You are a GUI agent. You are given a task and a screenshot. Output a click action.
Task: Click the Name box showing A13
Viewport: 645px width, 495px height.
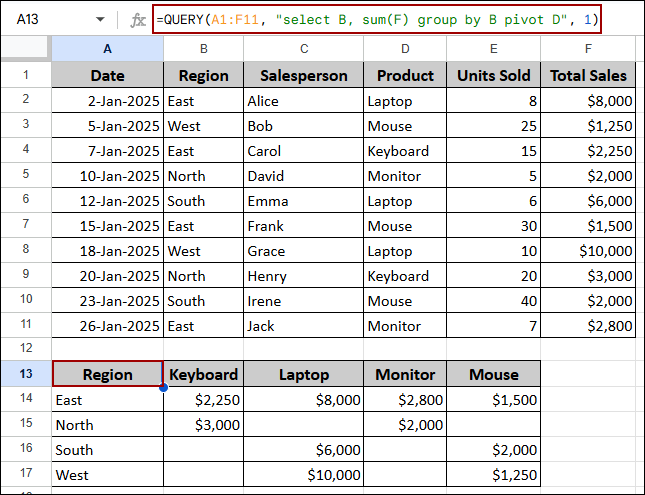pyautogui.click(x=28, y=19)
